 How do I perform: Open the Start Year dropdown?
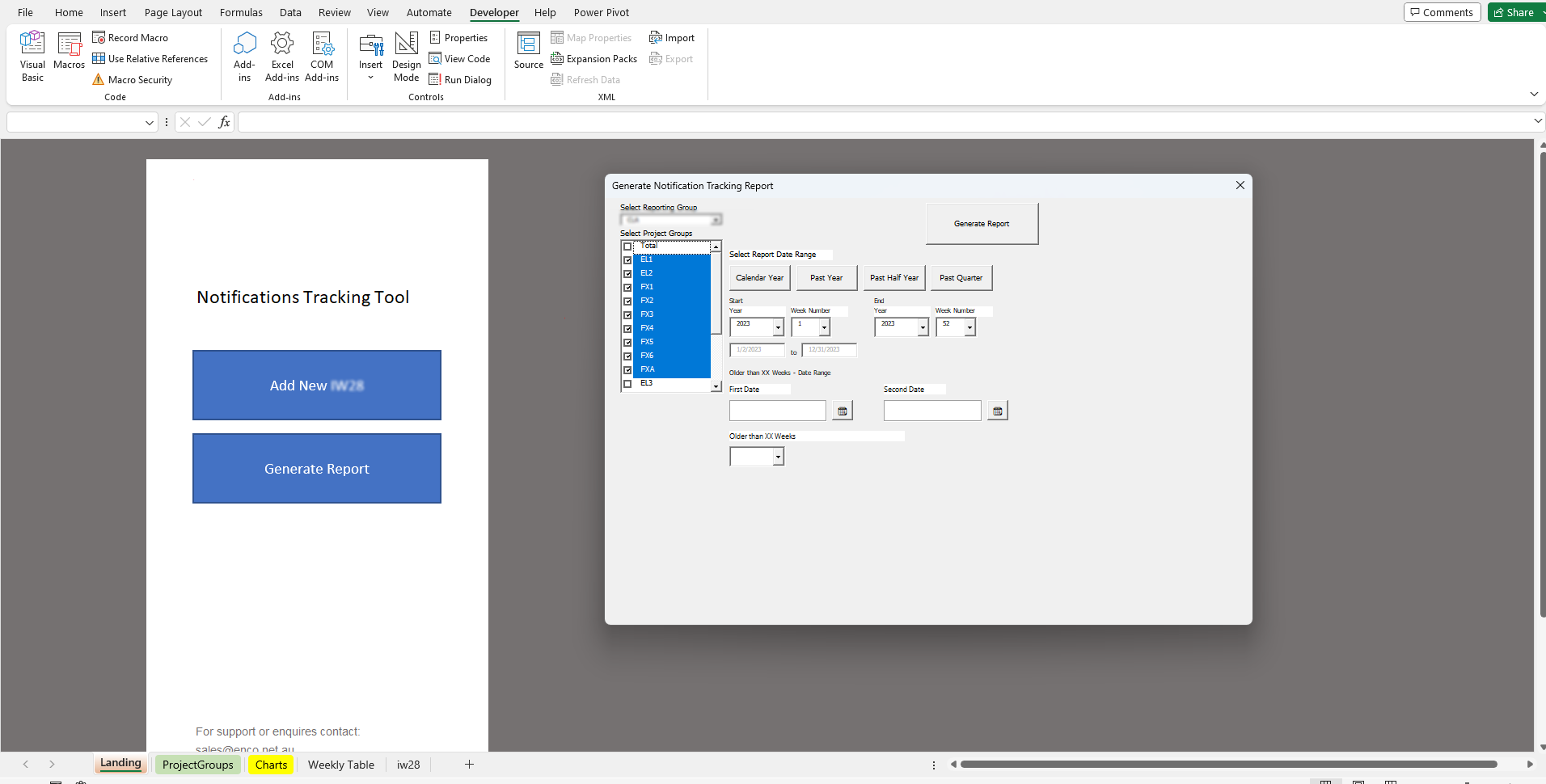point(778,327)
